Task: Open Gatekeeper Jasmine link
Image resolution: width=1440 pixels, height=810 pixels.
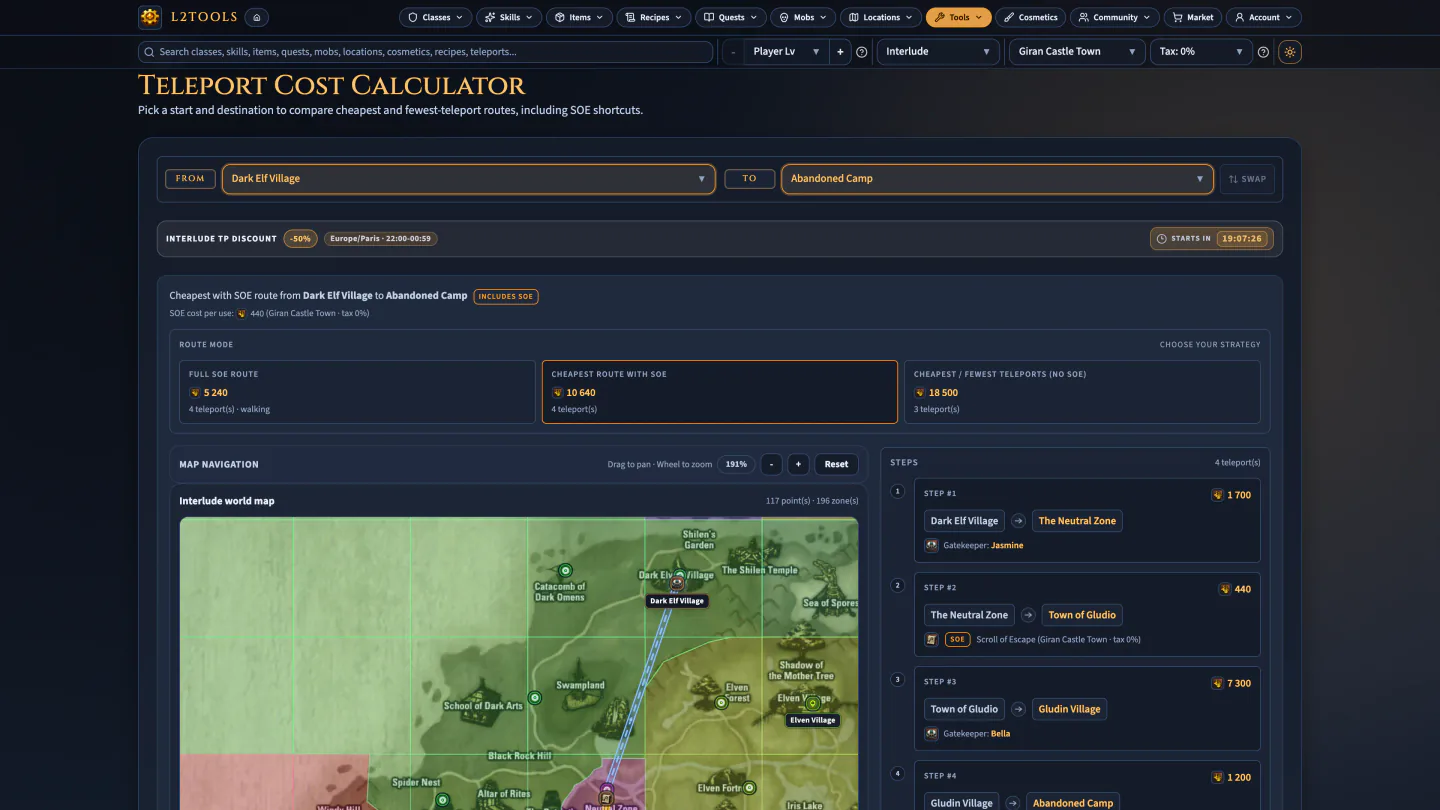Action: click(x=1007, y=546)
